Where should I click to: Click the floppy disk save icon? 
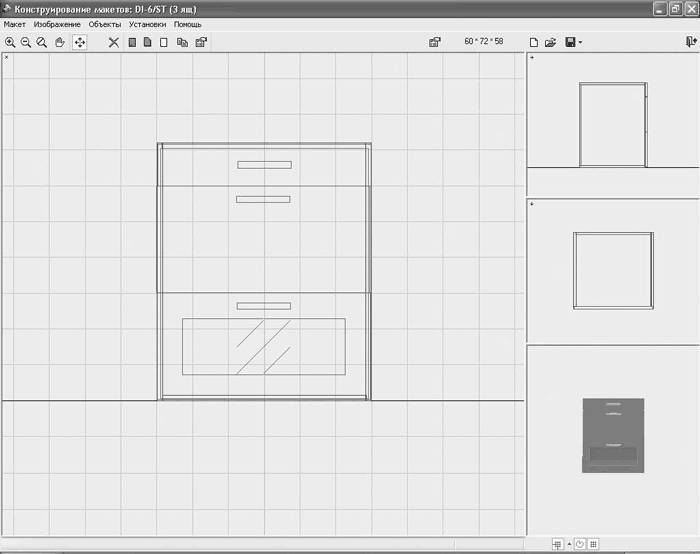570,42
